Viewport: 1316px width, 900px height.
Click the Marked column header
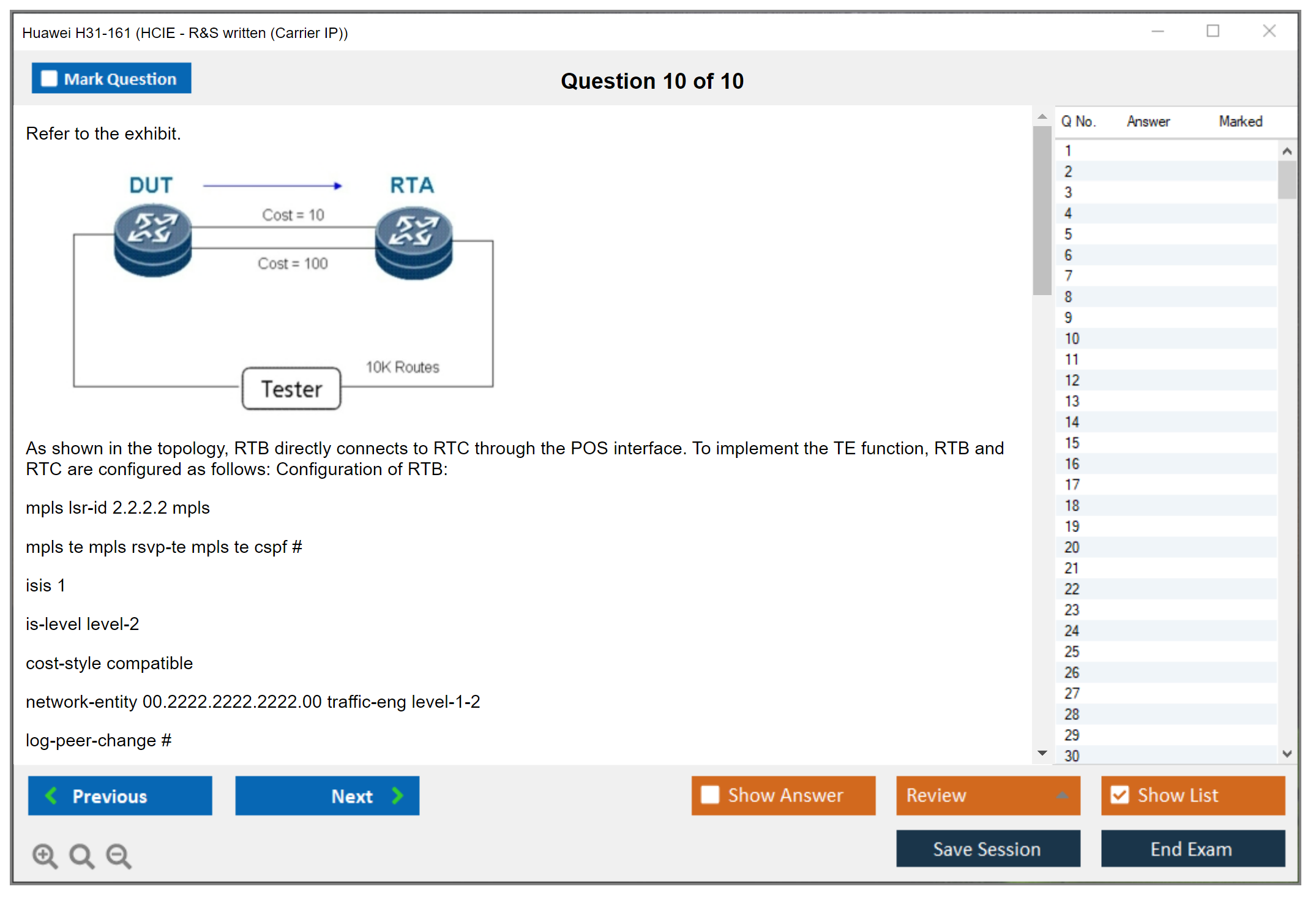(1240, 121)
